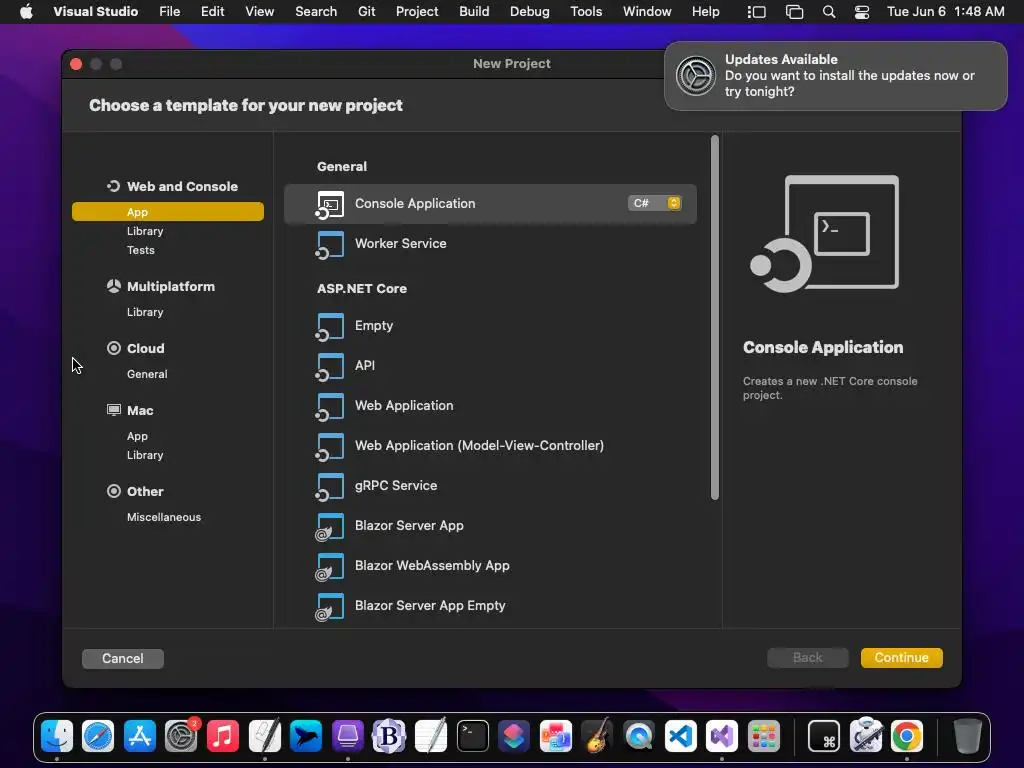Screen dimensions: 1024x768
Task: Click the Worker Service template icon
Action: tap(330, 244)
